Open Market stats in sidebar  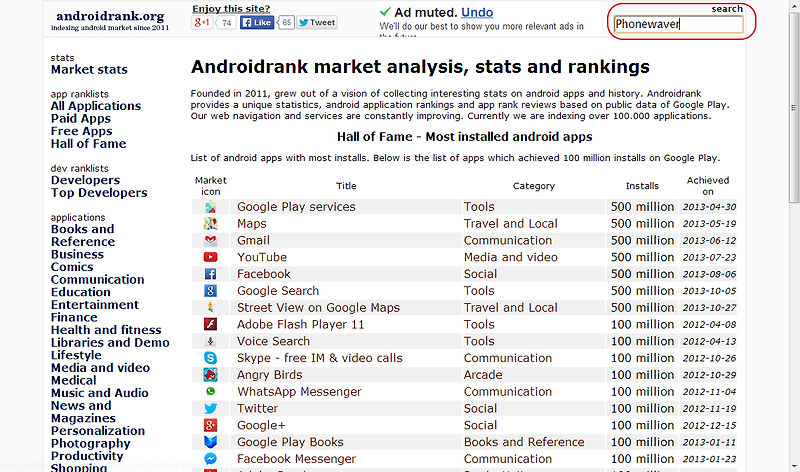click(89, 70)
